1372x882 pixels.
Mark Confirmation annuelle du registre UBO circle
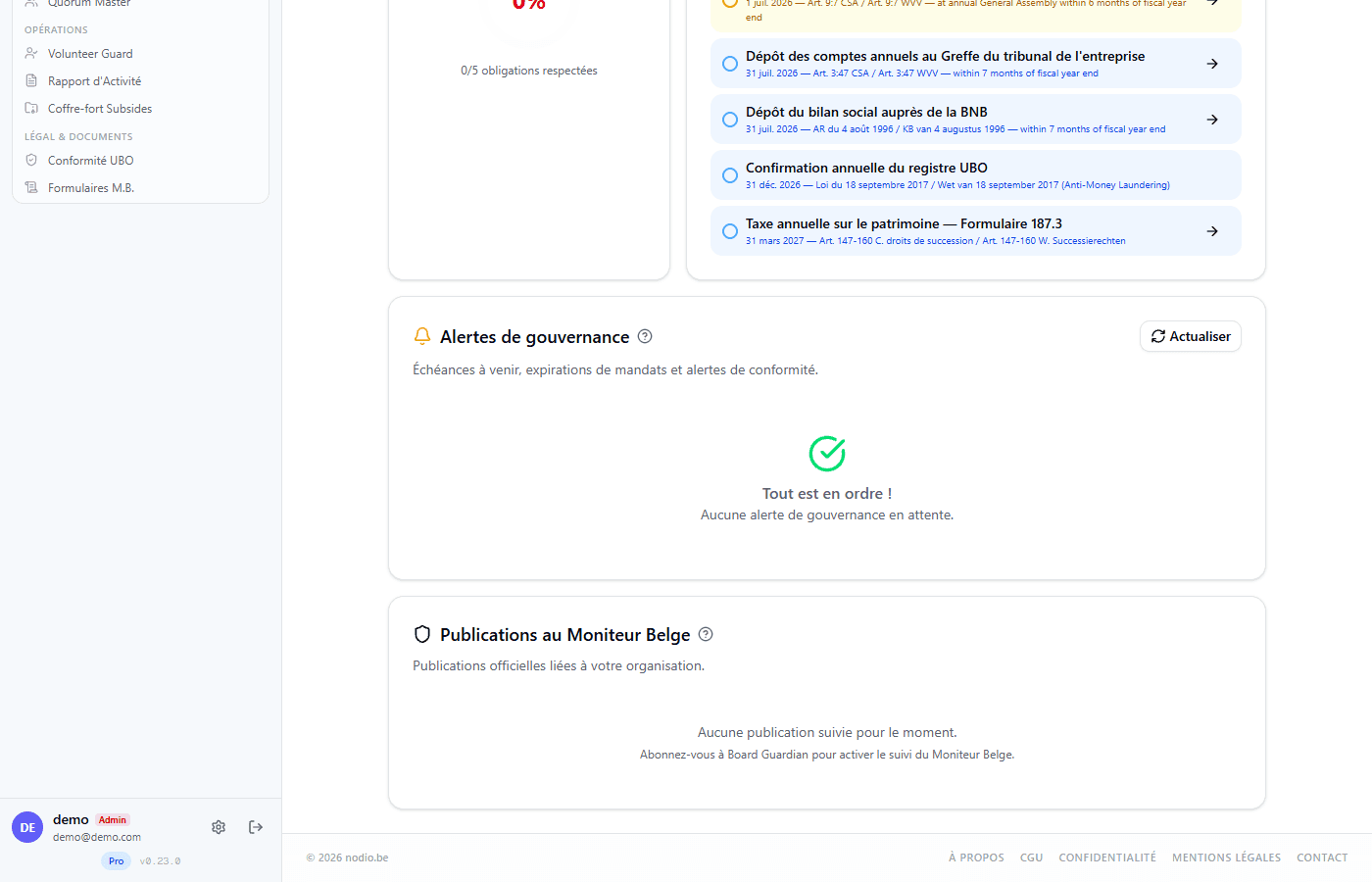pyautogui.click(x=730, y=175)
